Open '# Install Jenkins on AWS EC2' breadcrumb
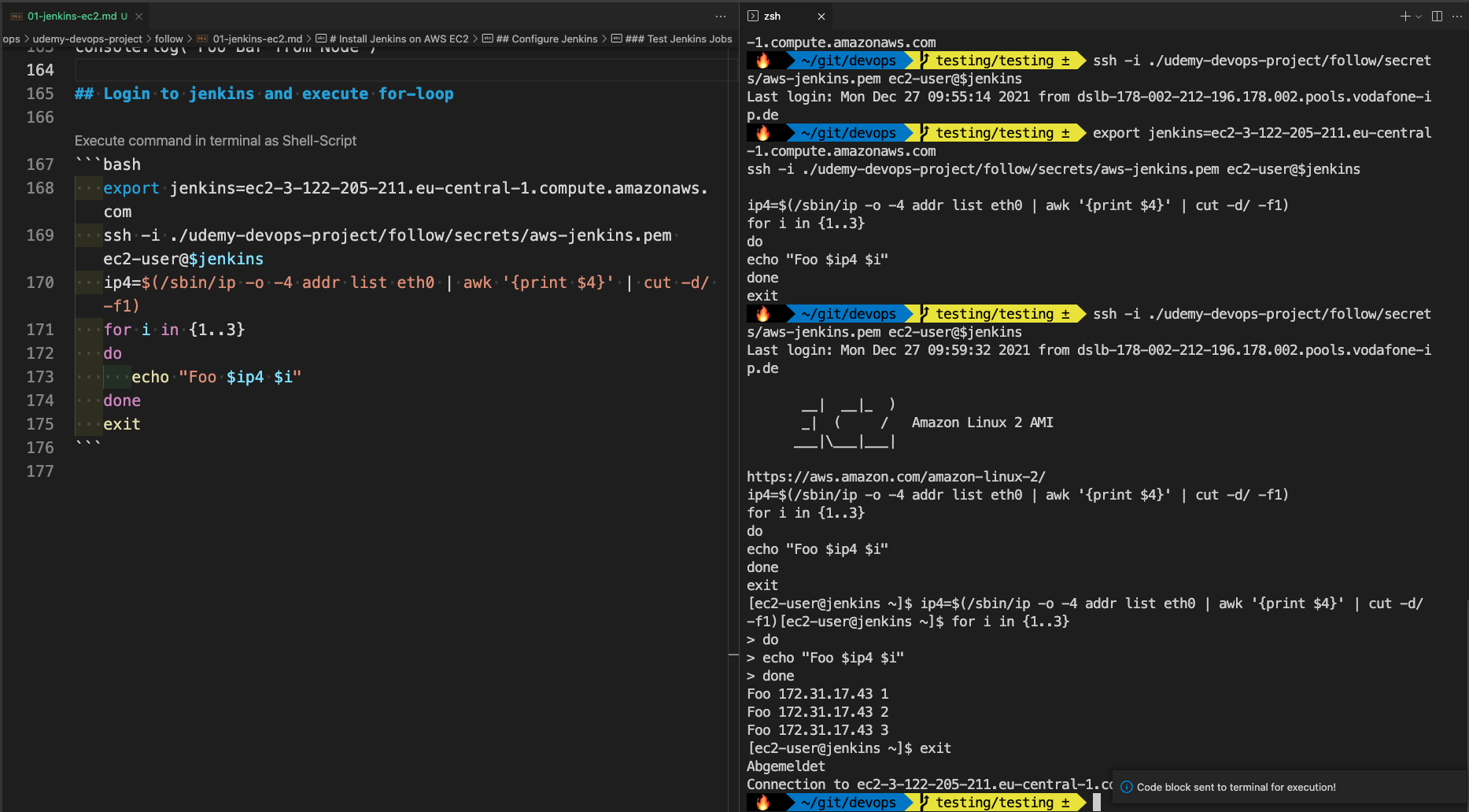 tap(399, 39)
